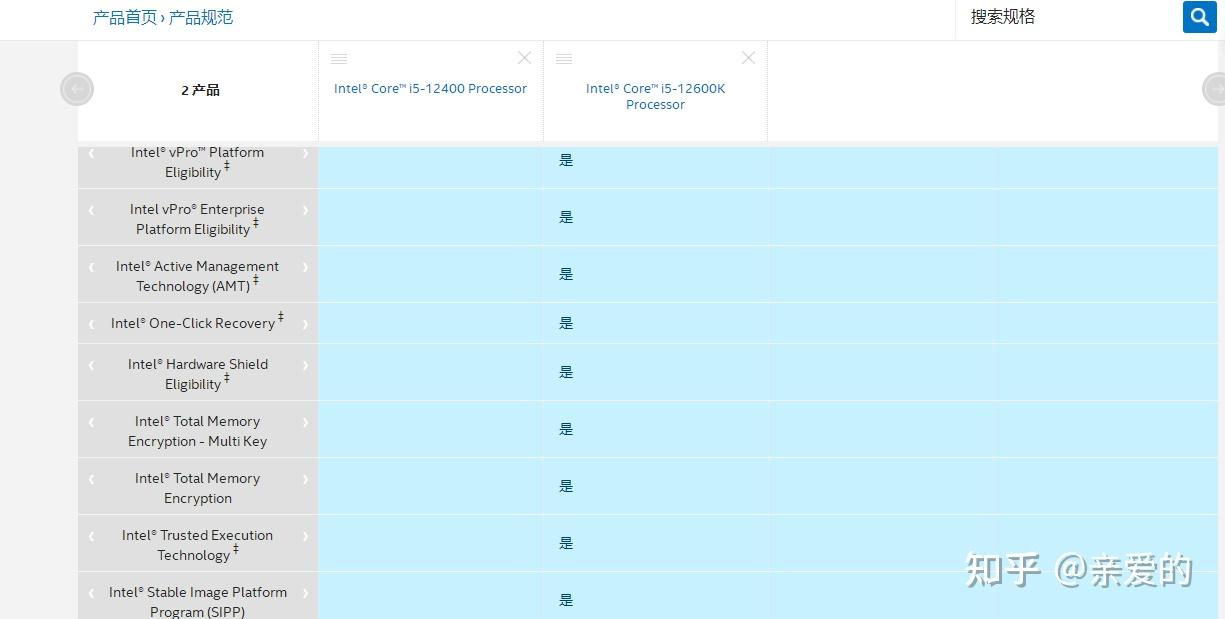Click right chevron on vPro Platform Eligibility row

point(305,153)
